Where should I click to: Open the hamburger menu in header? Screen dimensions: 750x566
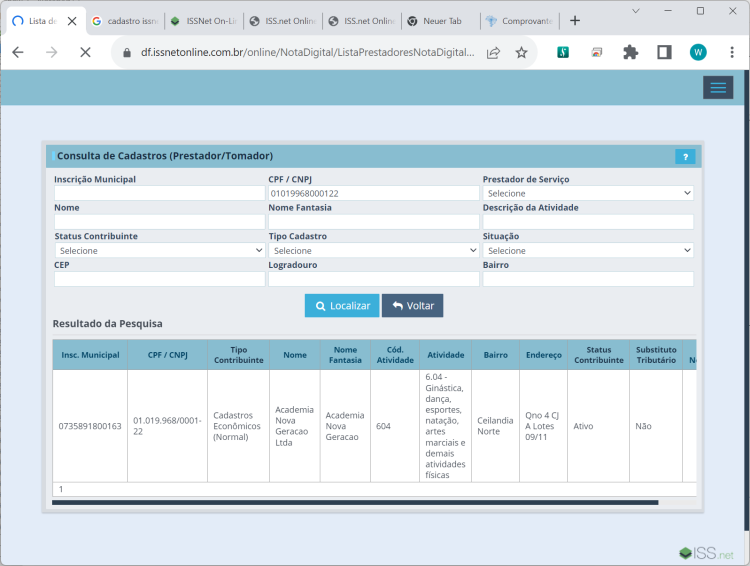(x=717, y=88)
